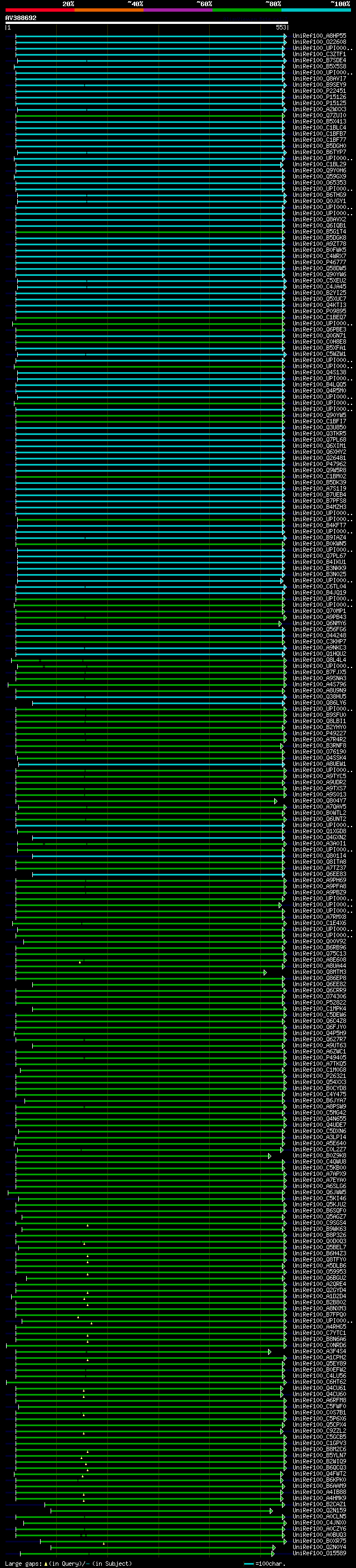Select the UniRef100_A9NKC3 label
Image resolution: width=356 pixels, height=1568 pixels.
point(319,647)
